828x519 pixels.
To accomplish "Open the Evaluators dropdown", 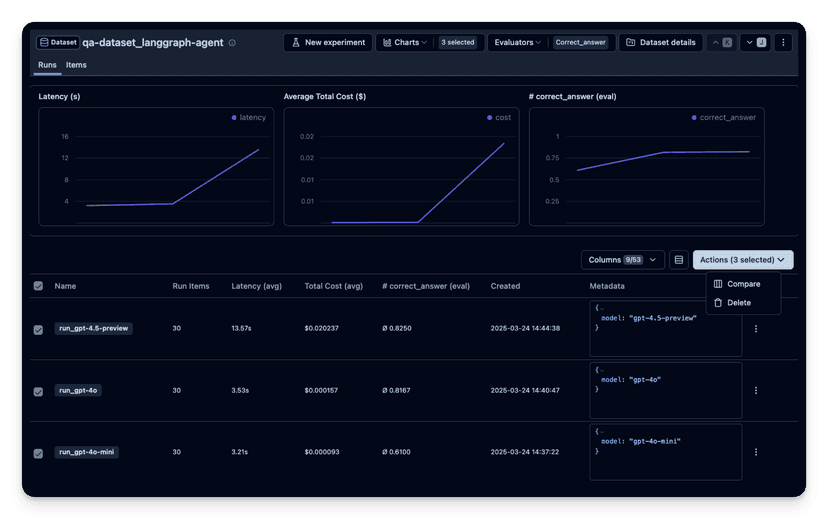I will (x=518, y=42).
